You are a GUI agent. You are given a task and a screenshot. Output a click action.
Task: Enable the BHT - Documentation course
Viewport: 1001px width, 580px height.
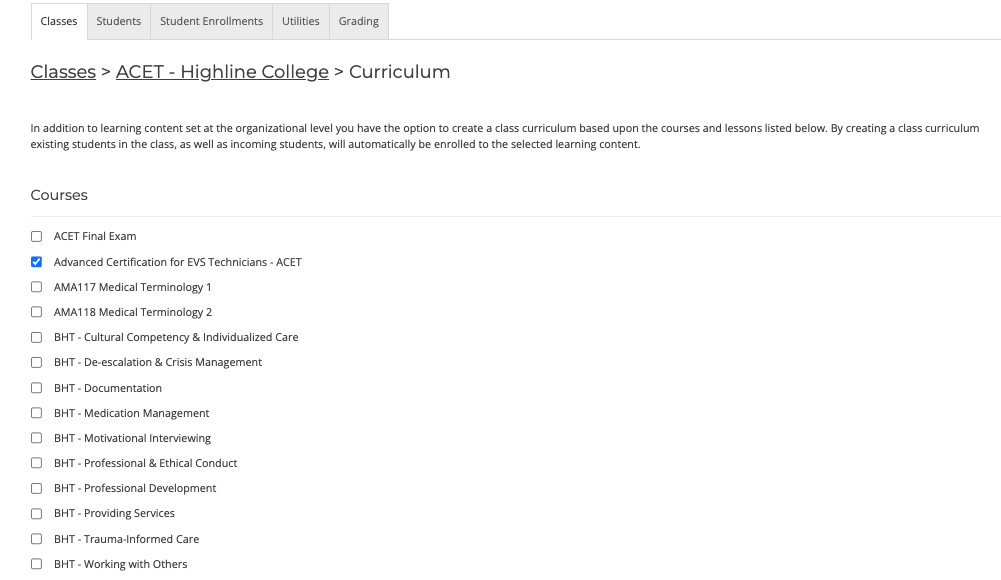coord(36,388)
